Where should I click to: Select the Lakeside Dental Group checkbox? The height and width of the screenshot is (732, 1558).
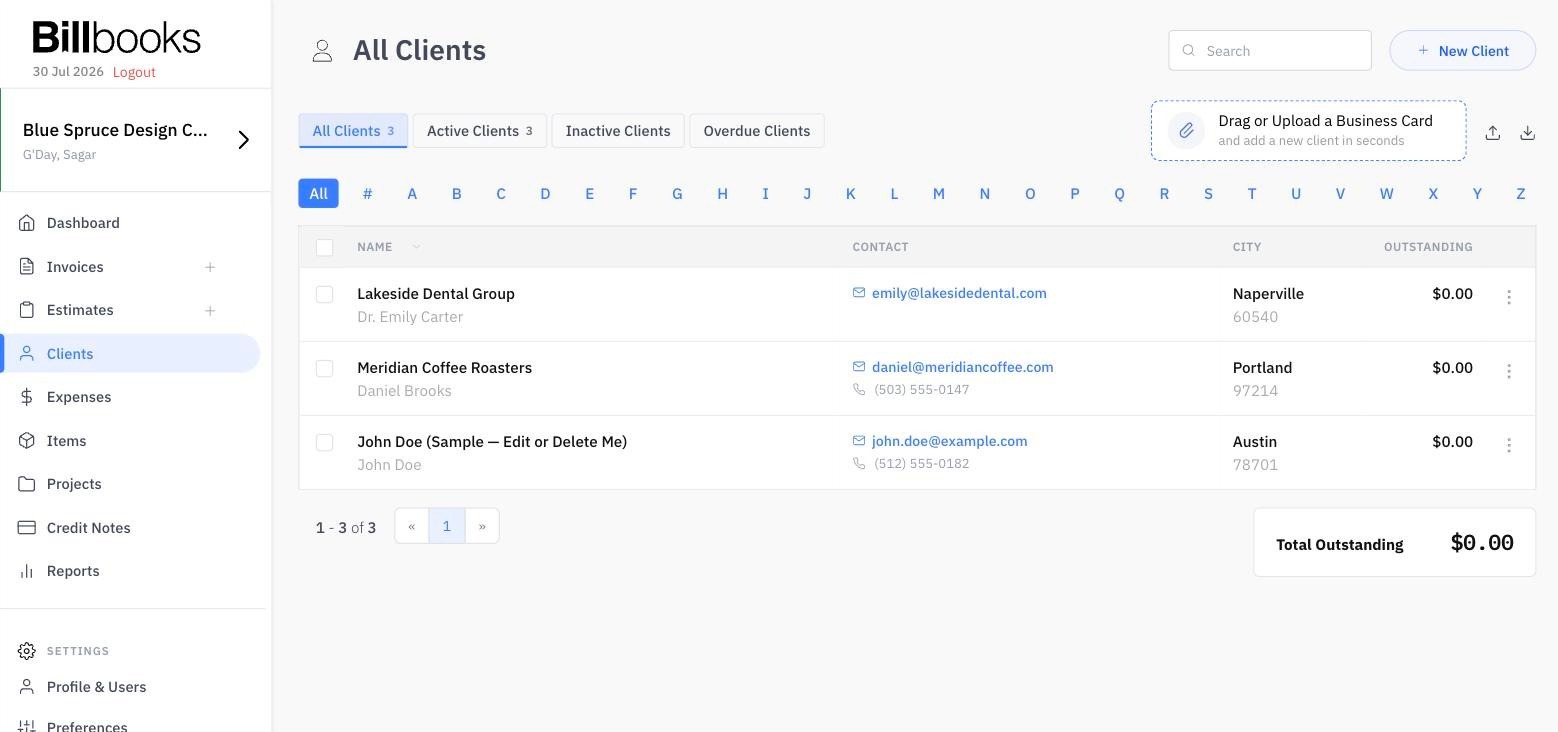coord(324,294)
